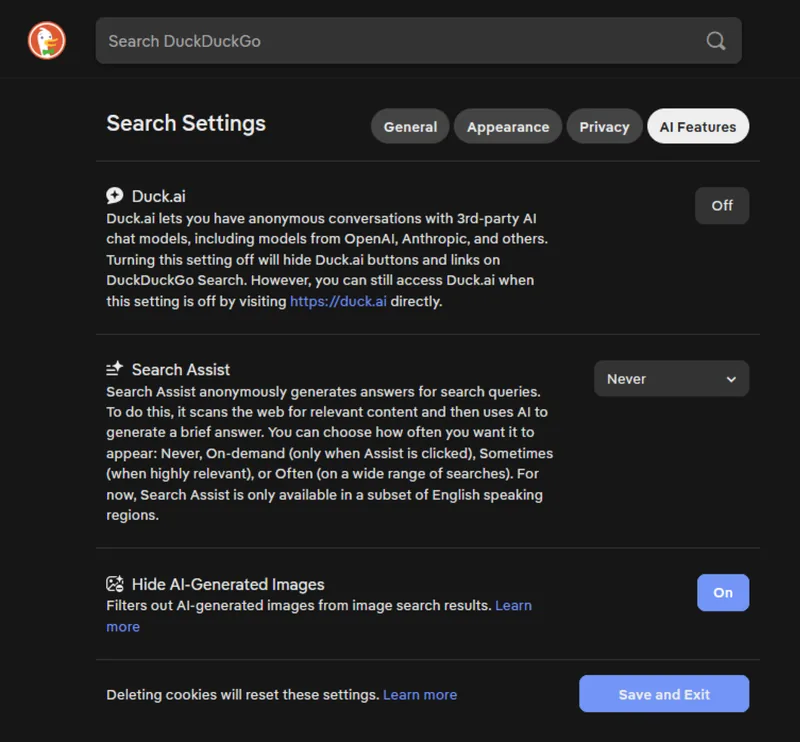The height and width of the screenshot is (742, 800).
Task: Click the magnifying glass search icon
Action: (715, 41)
